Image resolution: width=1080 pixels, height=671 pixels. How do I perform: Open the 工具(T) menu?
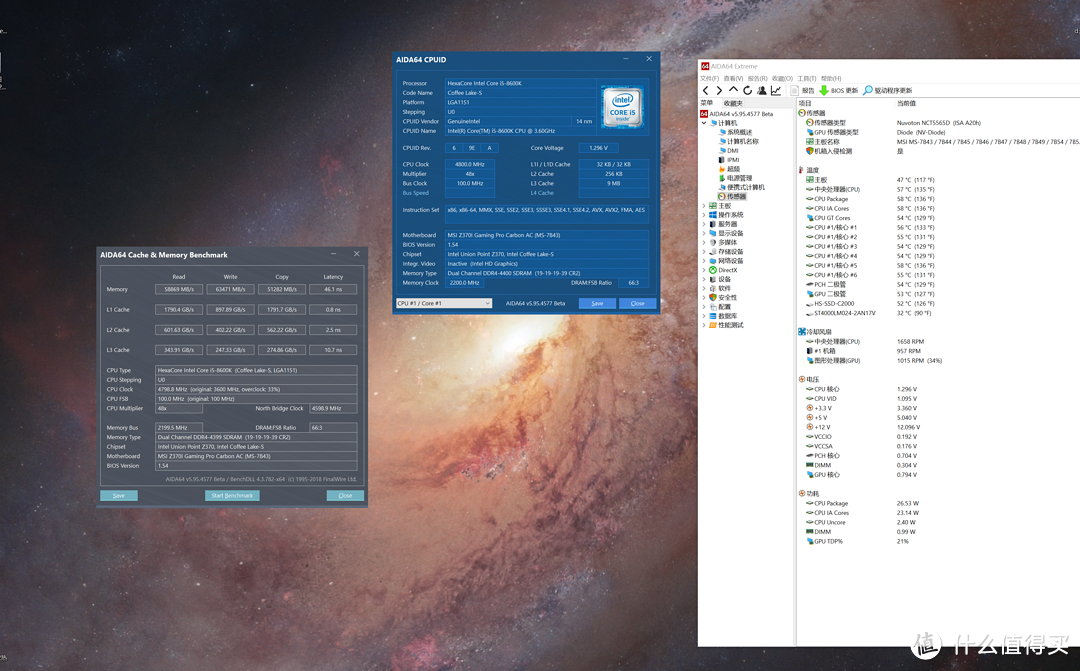click(807, 79)
